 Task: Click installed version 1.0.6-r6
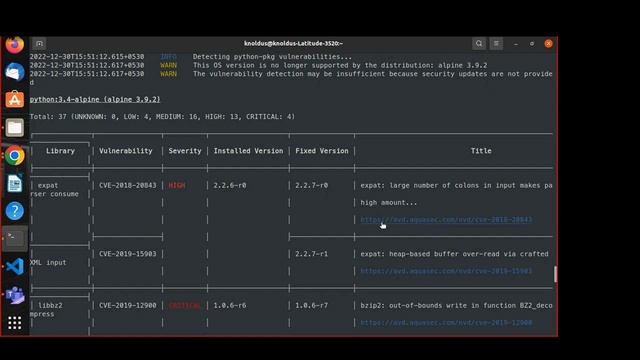pyautogui.click(x=230, y=305)
